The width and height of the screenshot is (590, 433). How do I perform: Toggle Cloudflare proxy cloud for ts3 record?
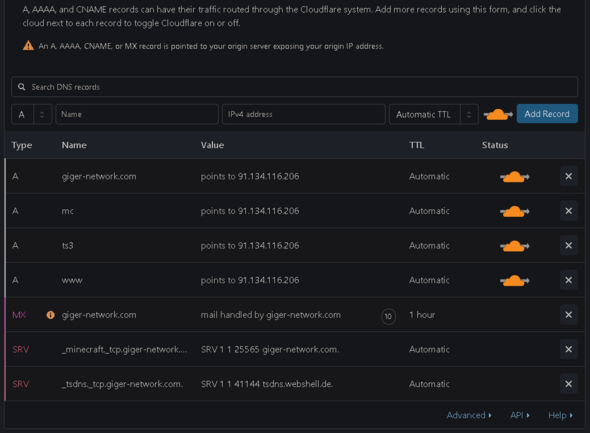coord(514,246)
